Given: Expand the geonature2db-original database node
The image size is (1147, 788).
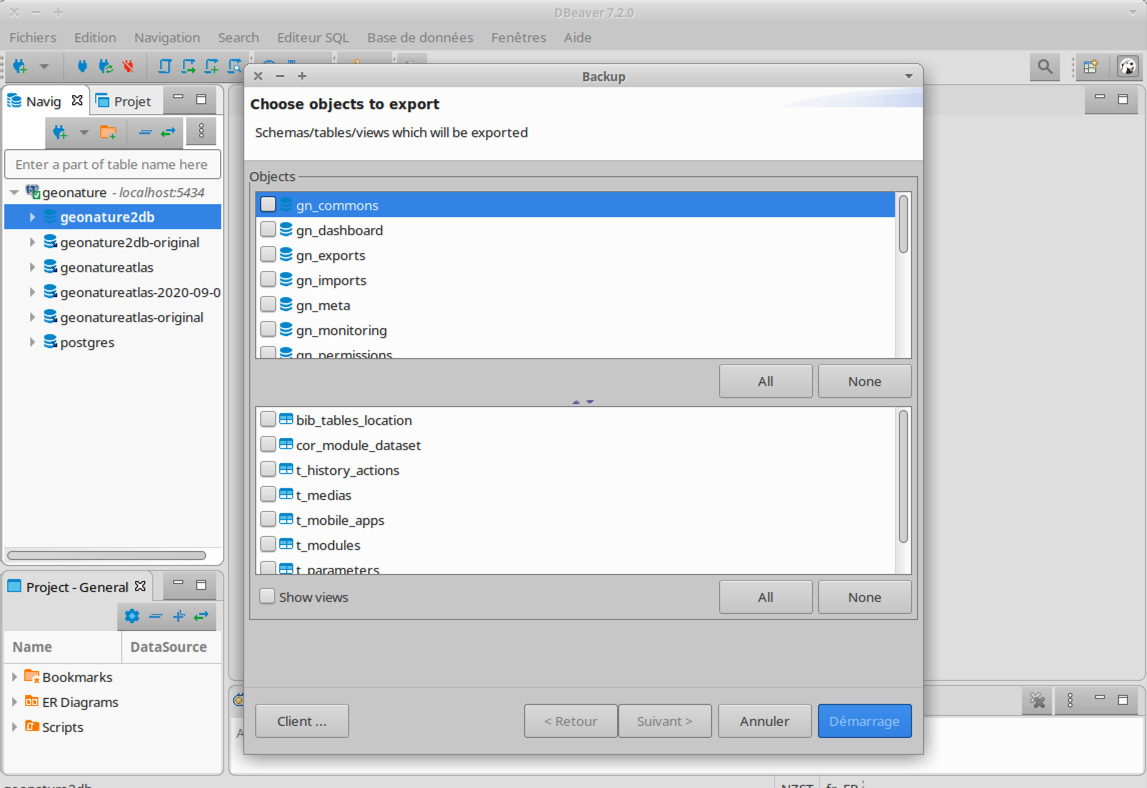Looking at the screenshot, I should point(32,242).
